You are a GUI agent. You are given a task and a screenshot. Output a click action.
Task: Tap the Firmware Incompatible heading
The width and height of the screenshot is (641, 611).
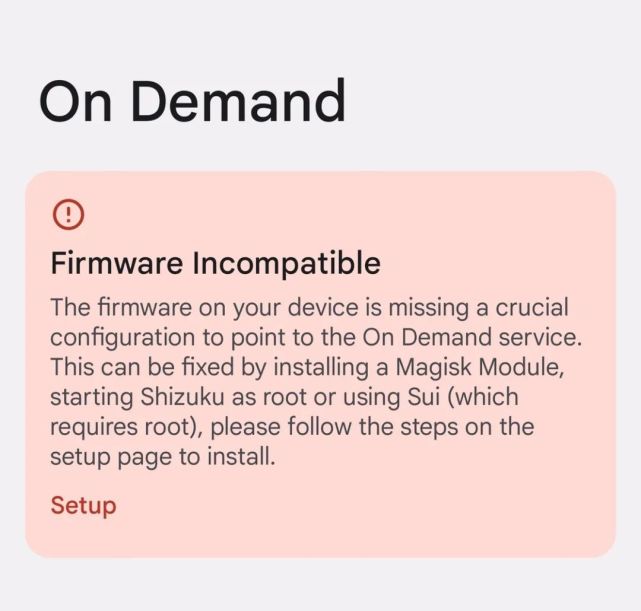tap(215, 264)
